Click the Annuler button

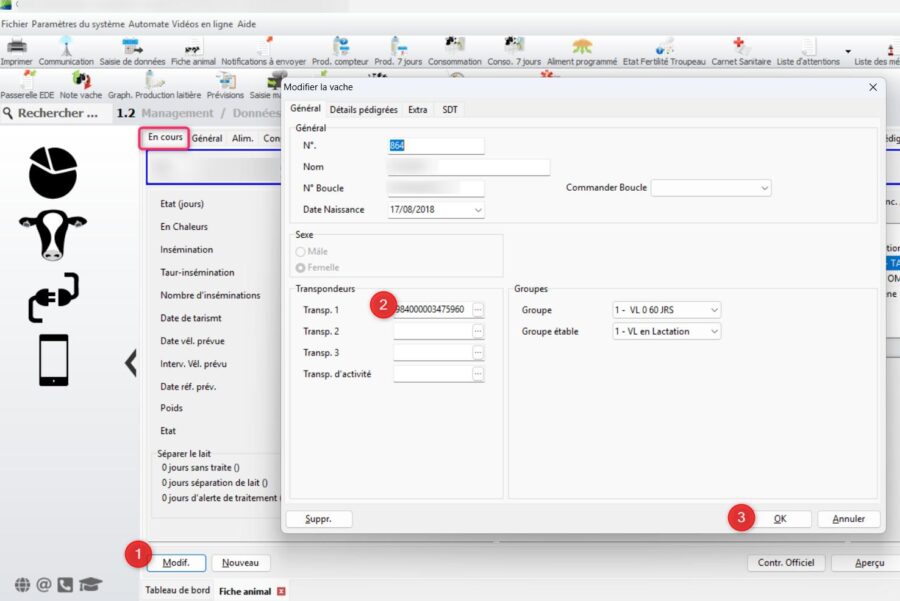click(x=848, y=519)
